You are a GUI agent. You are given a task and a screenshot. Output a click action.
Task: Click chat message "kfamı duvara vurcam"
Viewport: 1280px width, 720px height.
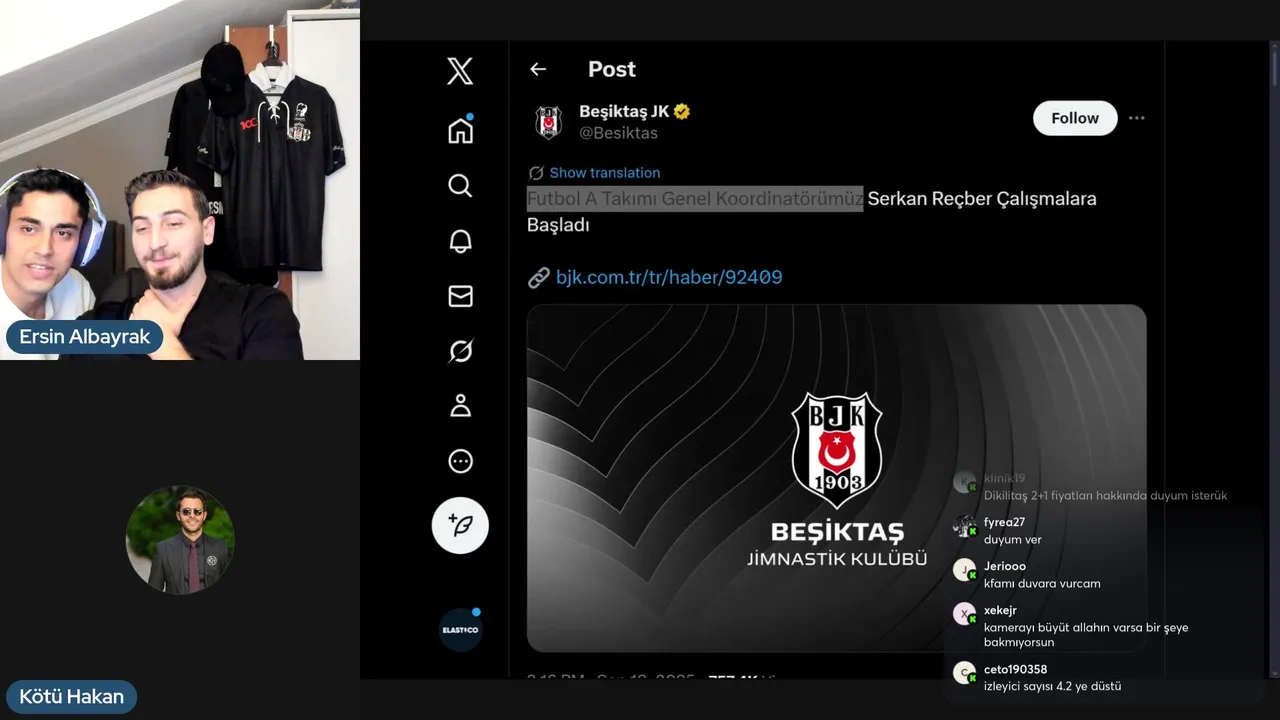tap(1042, 584)
